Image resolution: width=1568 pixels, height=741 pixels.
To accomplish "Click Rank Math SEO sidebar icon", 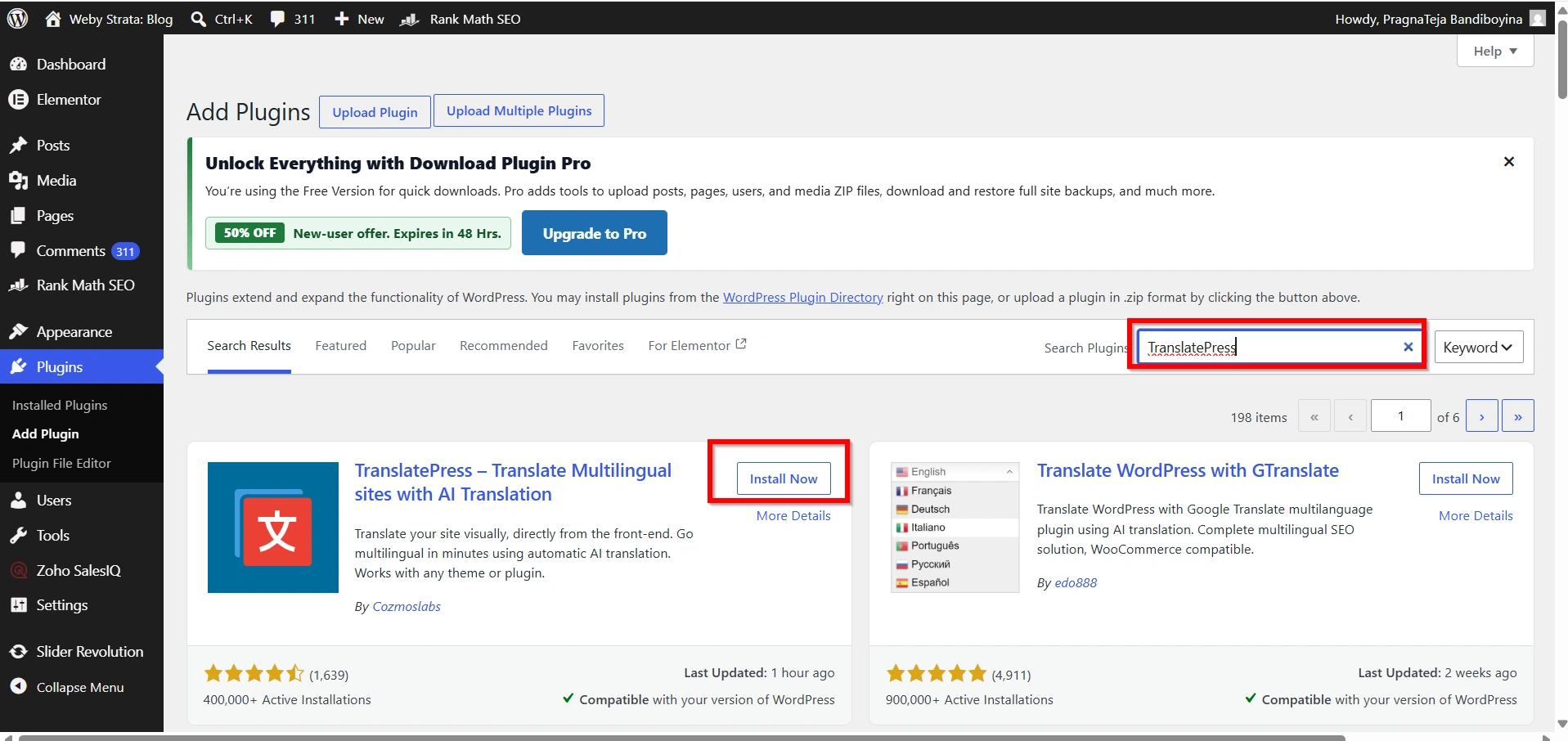I will click(18, 285).
